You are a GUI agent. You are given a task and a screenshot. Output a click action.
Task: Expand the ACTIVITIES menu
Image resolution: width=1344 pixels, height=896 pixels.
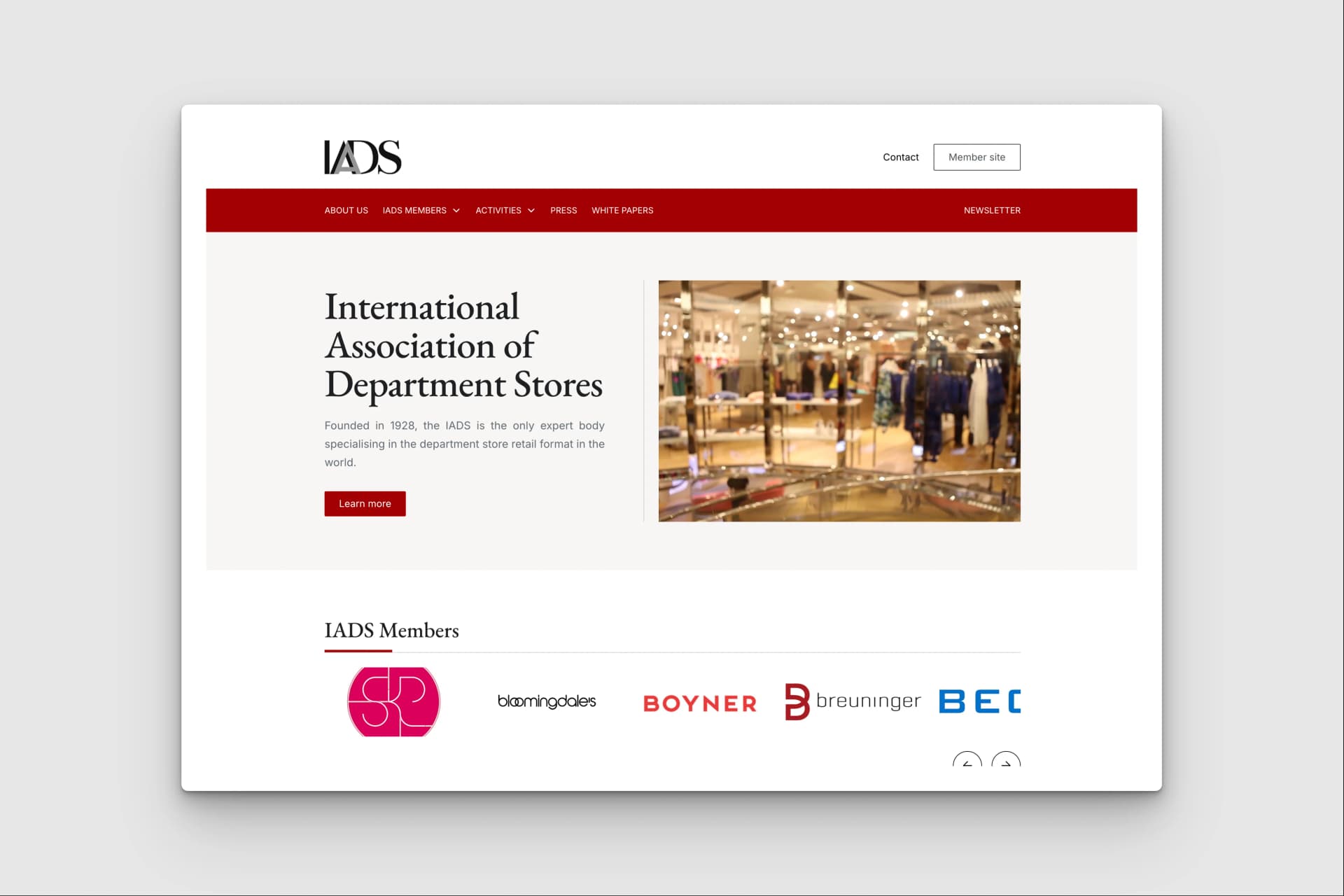(498, 210)
